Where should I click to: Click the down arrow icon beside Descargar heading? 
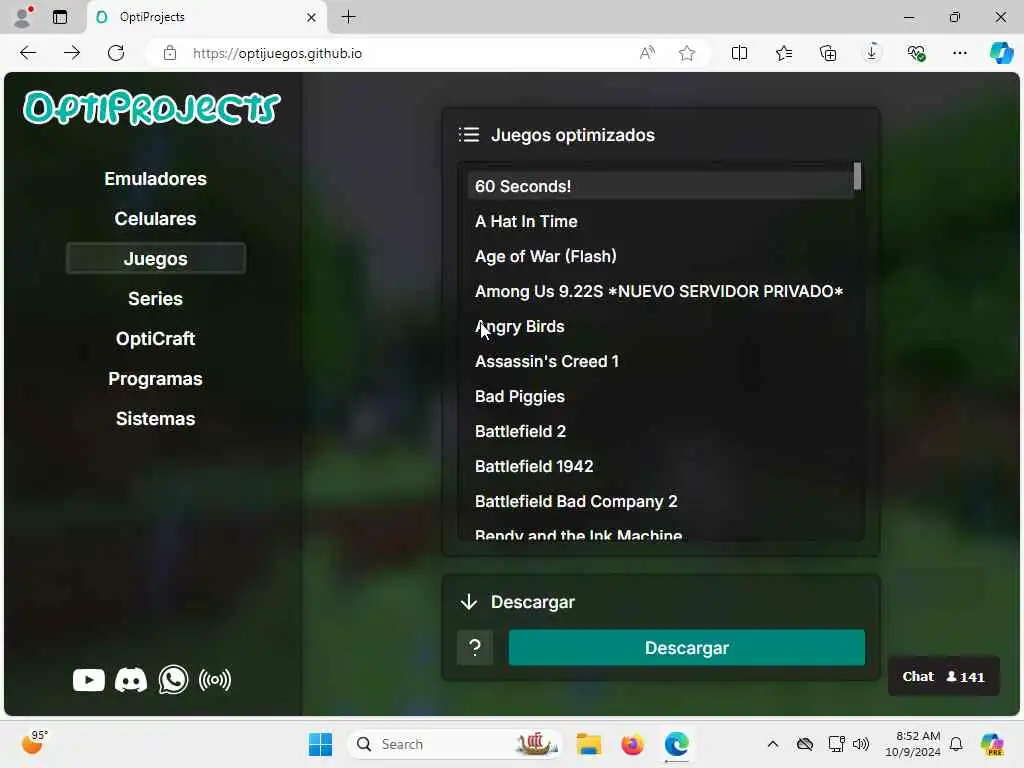[469, 601]
